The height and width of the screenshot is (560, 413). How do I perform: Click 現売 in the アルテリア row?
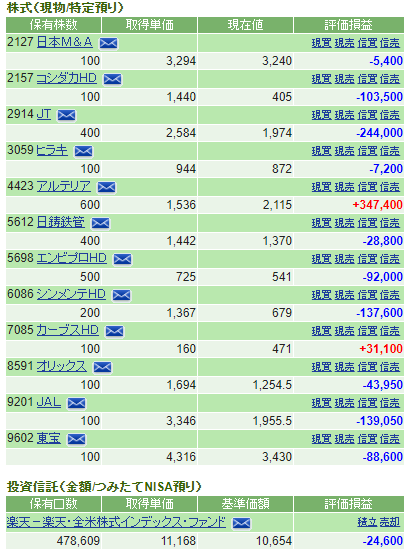pos(344,187)
